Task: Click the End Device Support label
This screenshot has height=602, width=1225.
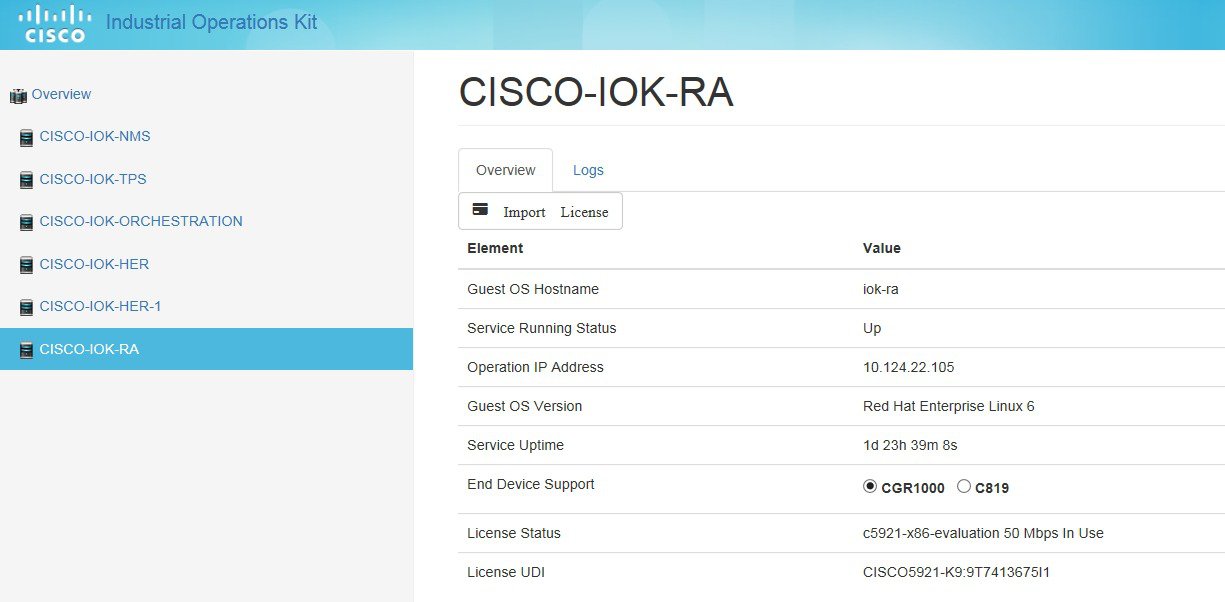Action: coord(531,484)
